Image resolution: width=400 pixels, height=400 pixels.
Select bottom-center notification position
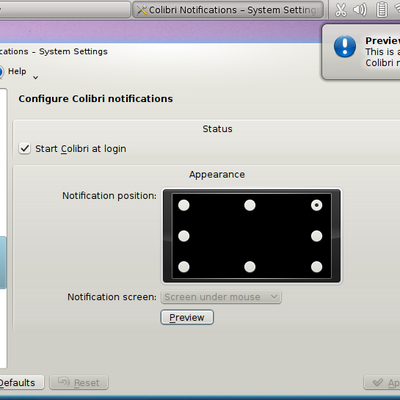[250, 267]
